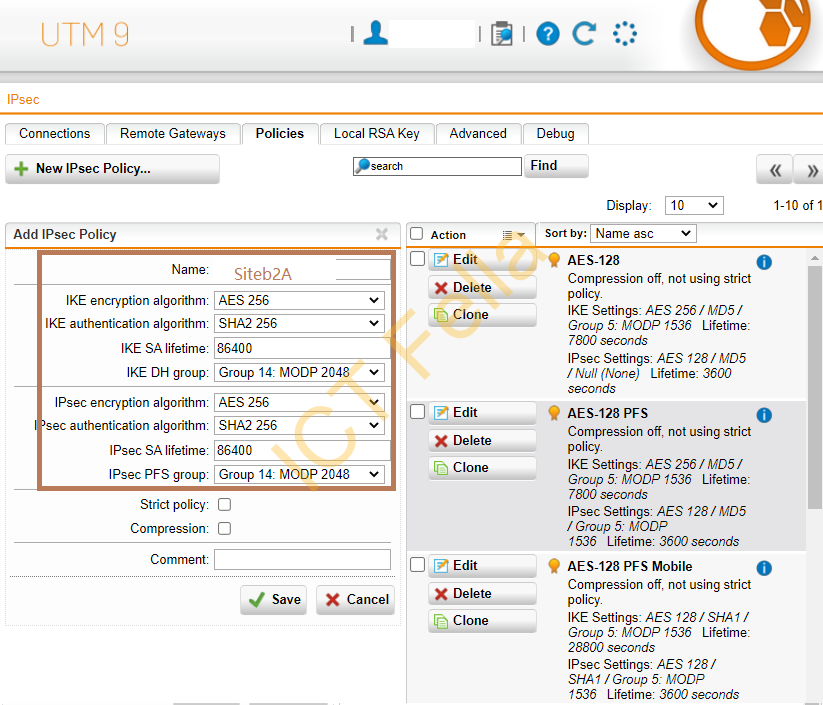Screen dimensions: 823x705
Task: Click the IPsec SA lifetime field
Action: click(x=302, y=450)
